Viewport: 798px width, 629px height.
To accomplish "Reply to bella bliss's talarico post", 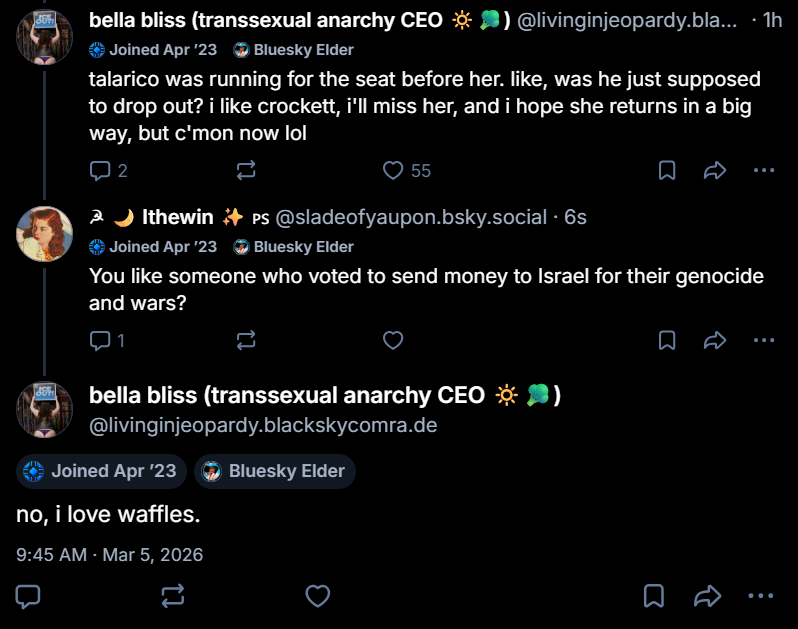I will point(100,171).
